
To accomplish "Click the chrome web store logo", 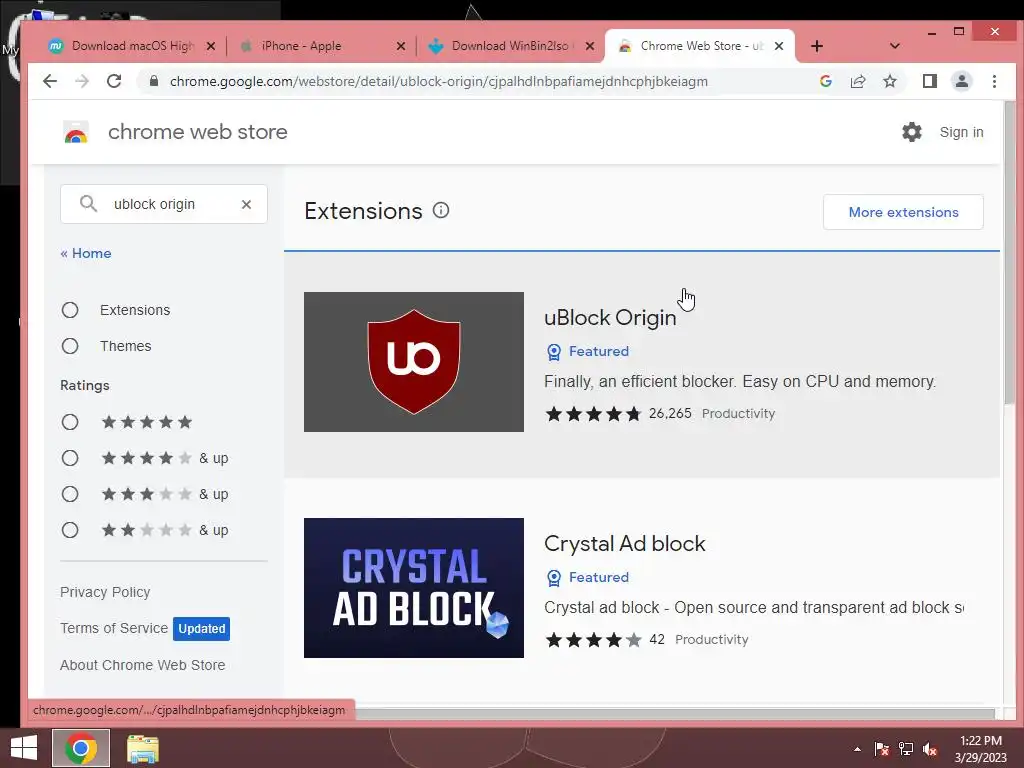I will pyautogui.click(x=76, y=132).
